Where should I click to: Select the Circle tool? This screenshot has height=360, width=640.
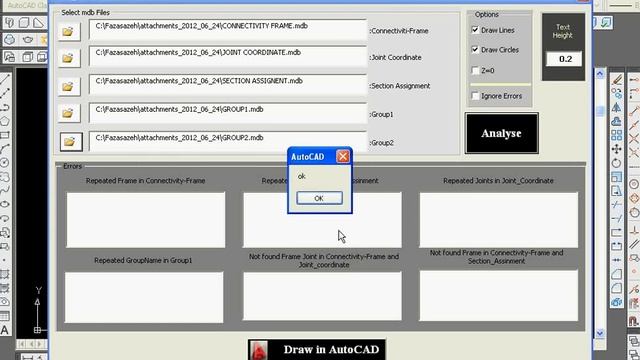[x=5, y=163]
